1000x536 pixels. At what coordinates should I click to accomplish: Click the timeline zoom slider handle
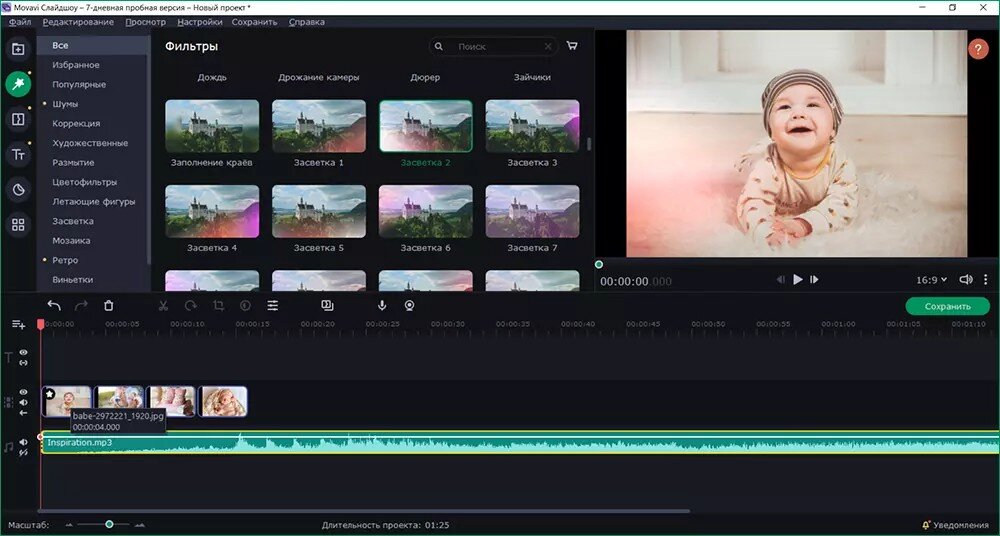[x=109, y=525]
